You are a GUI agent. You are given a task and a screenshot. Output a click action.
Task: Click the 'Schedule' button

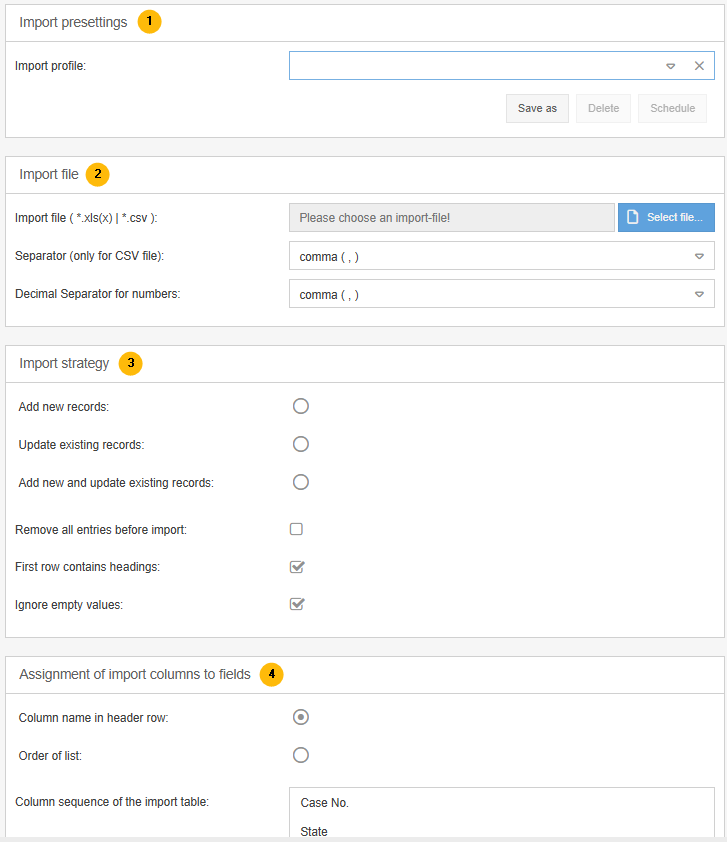pos(672,108)
